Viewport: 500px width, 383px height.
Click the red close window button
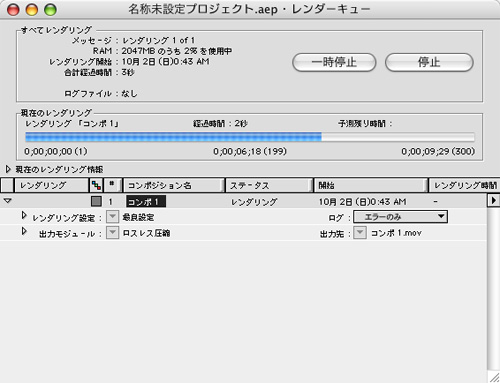pos(13,9)
